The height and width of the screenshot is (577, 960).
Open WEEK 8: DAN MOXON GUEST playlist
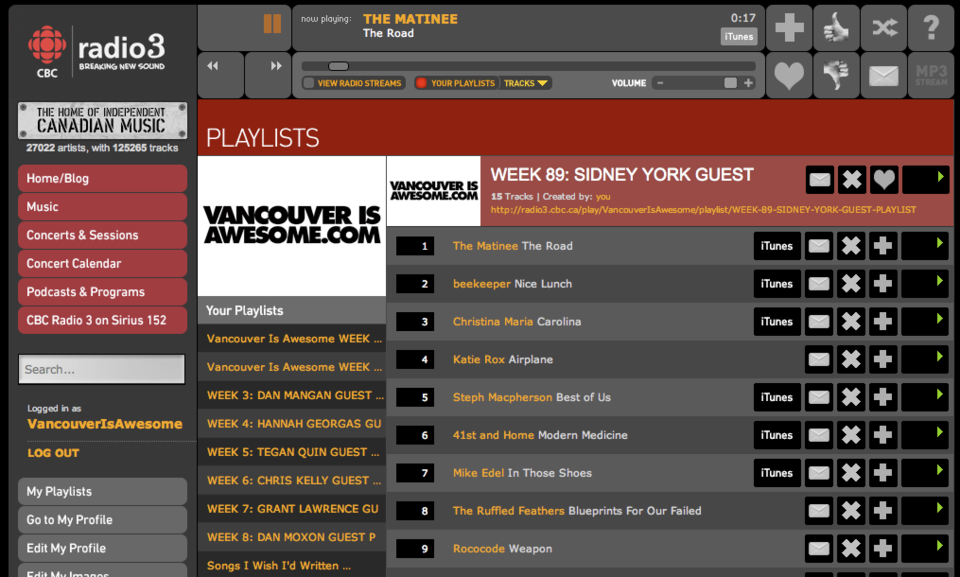click(292, 537)
